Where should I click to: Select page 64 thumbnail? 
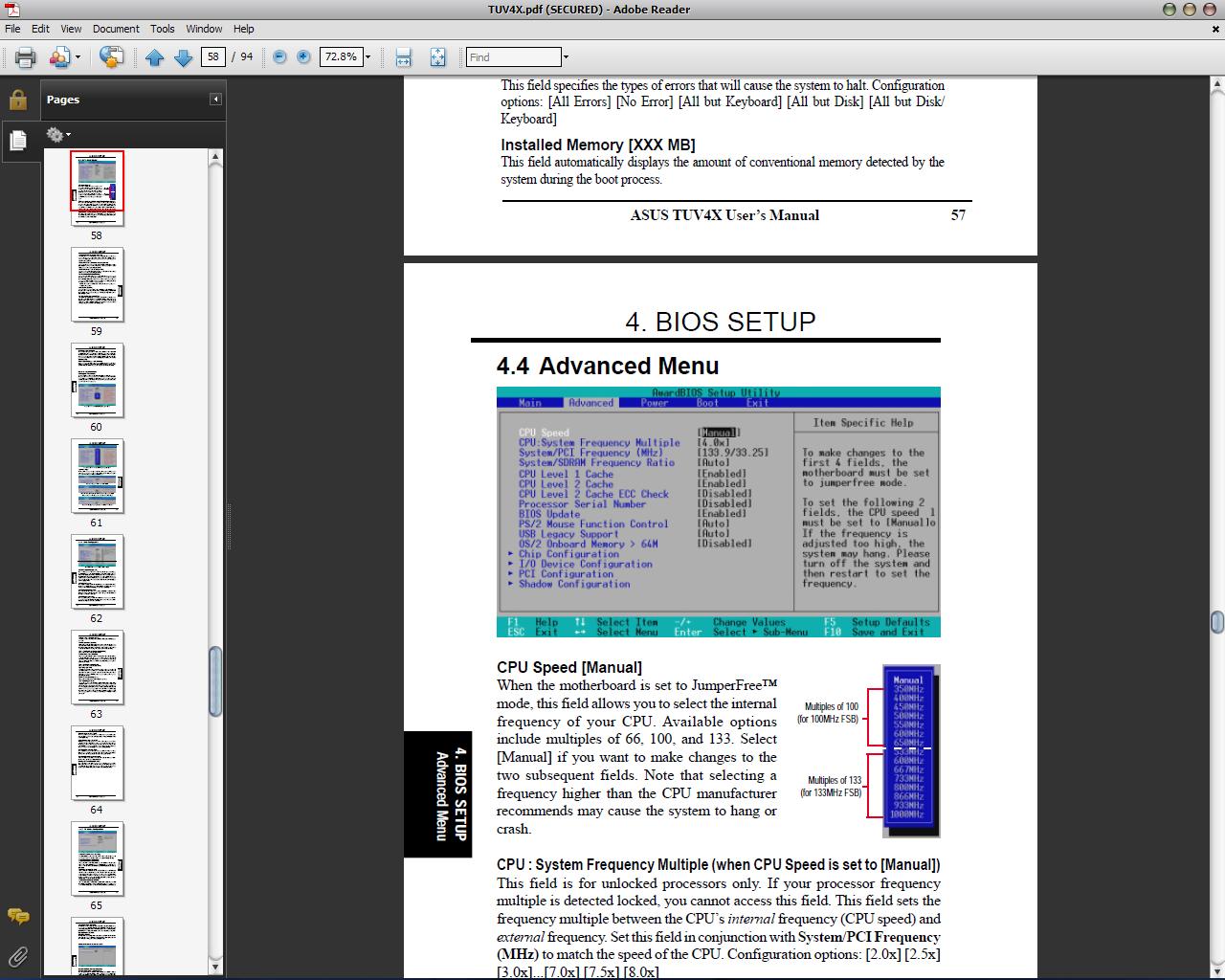point(97,764)
